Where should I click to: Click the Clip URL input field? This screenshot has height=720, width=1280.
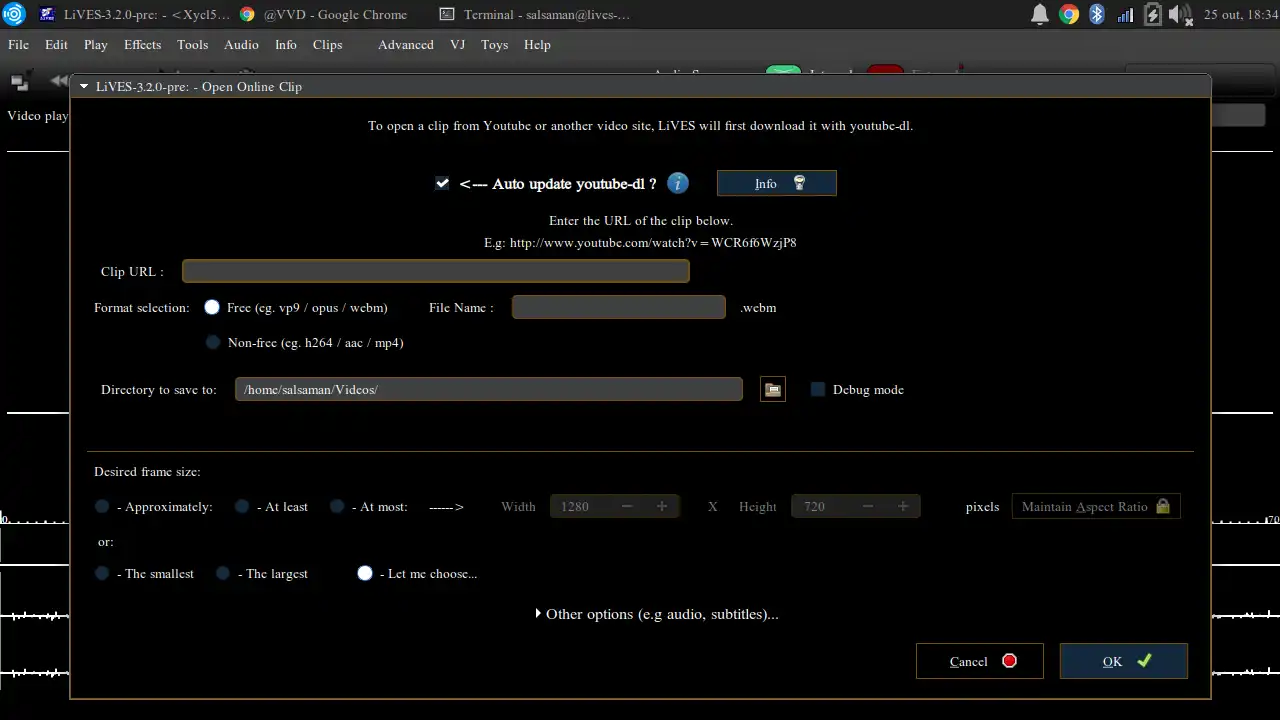(436, 271)
